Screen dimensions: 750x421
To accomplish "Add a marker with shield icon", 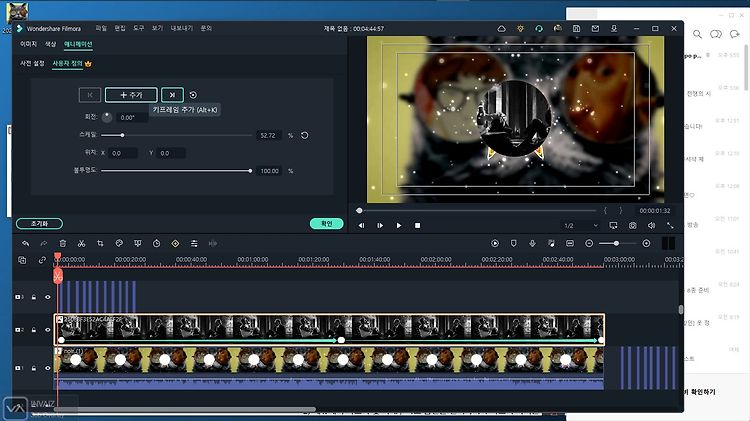I will [x=514, y=244].
